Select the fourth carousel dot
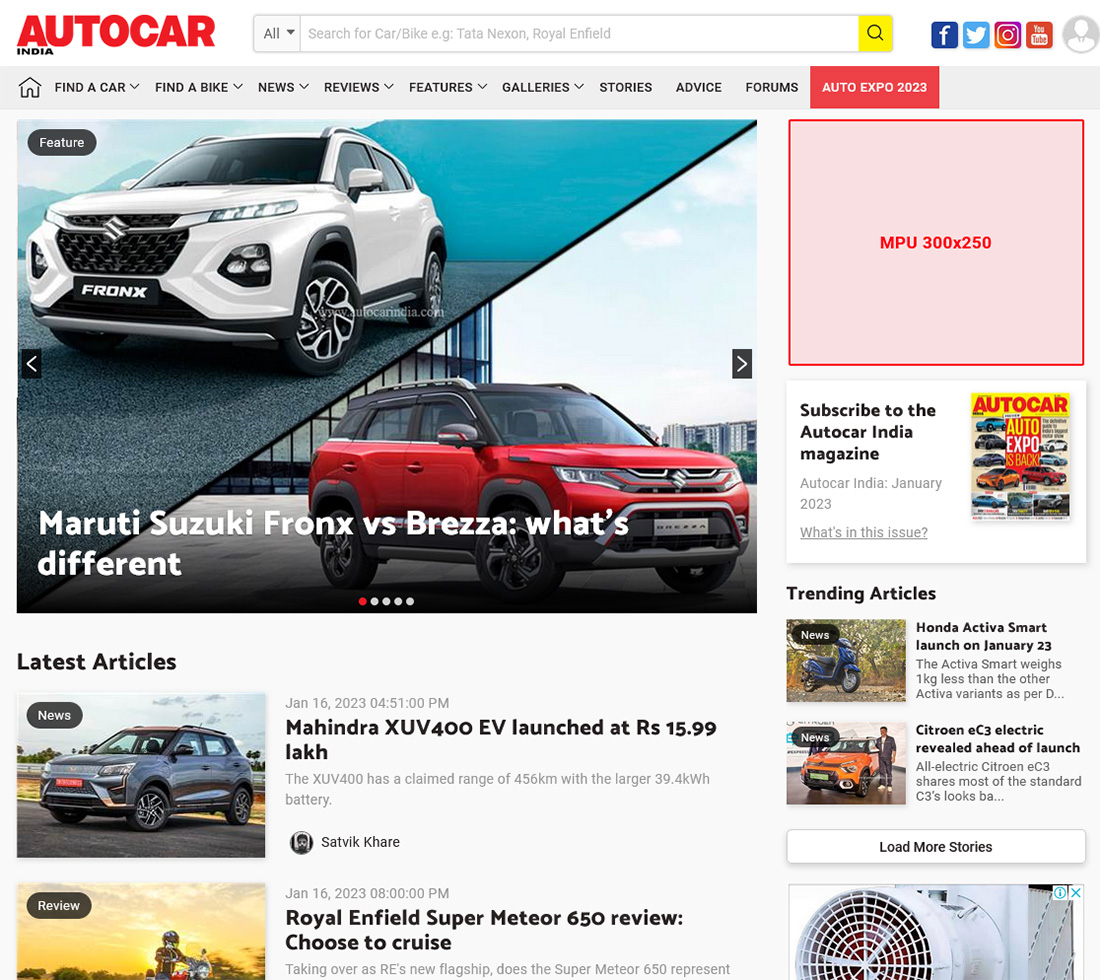 coord(398,601)
